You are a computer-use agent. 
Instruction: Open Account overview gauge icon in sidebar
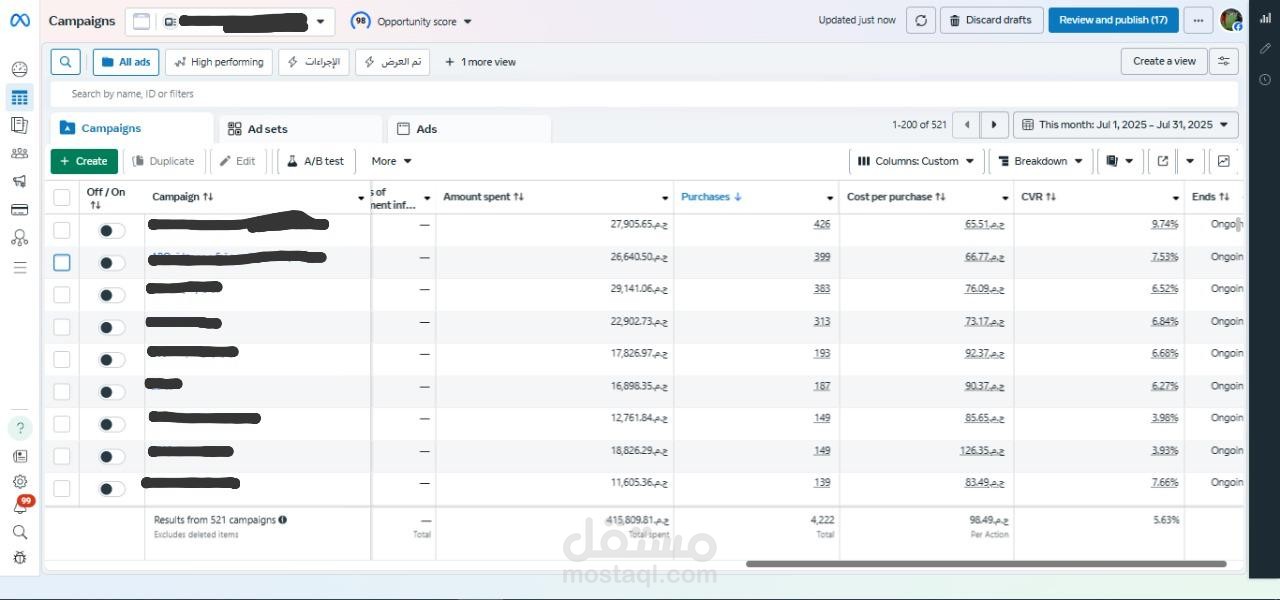coord(19,69)
